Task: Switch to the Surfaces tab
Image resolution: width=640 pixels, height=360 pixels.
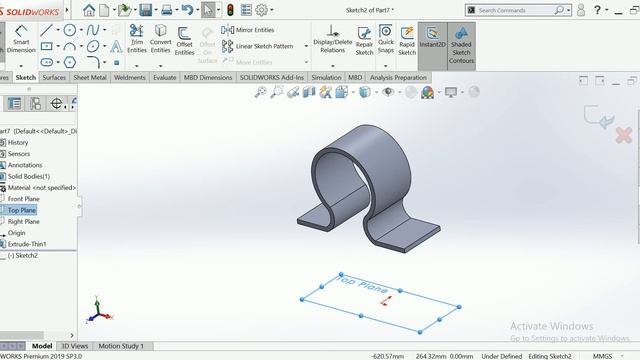Action: click(x=54, y=78)
